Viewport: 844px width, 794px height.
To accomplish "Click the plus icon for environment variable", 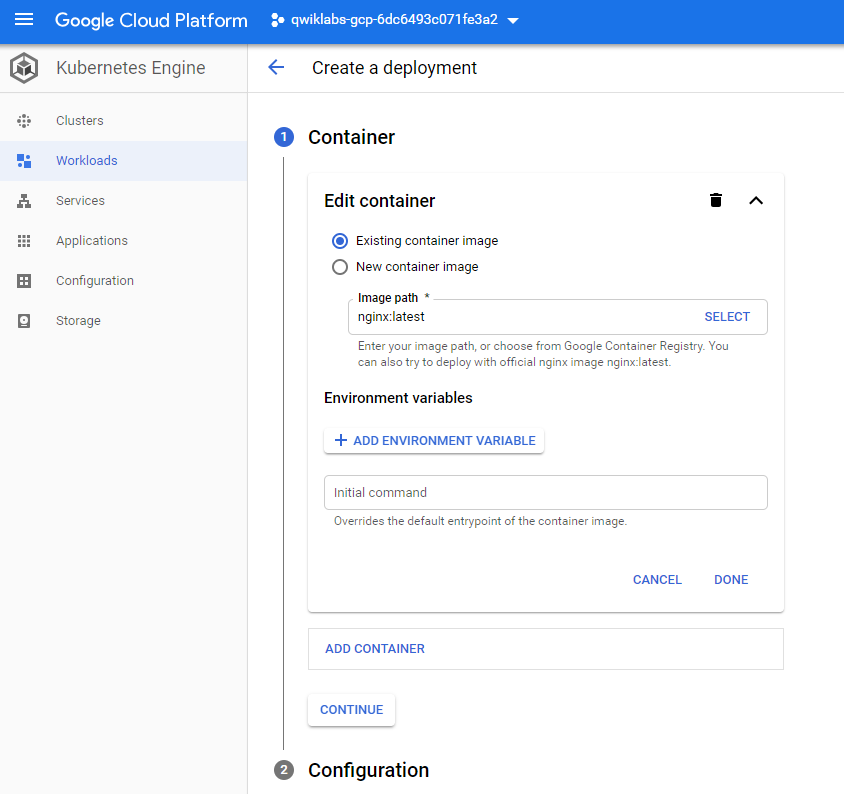I will [340, 440].
